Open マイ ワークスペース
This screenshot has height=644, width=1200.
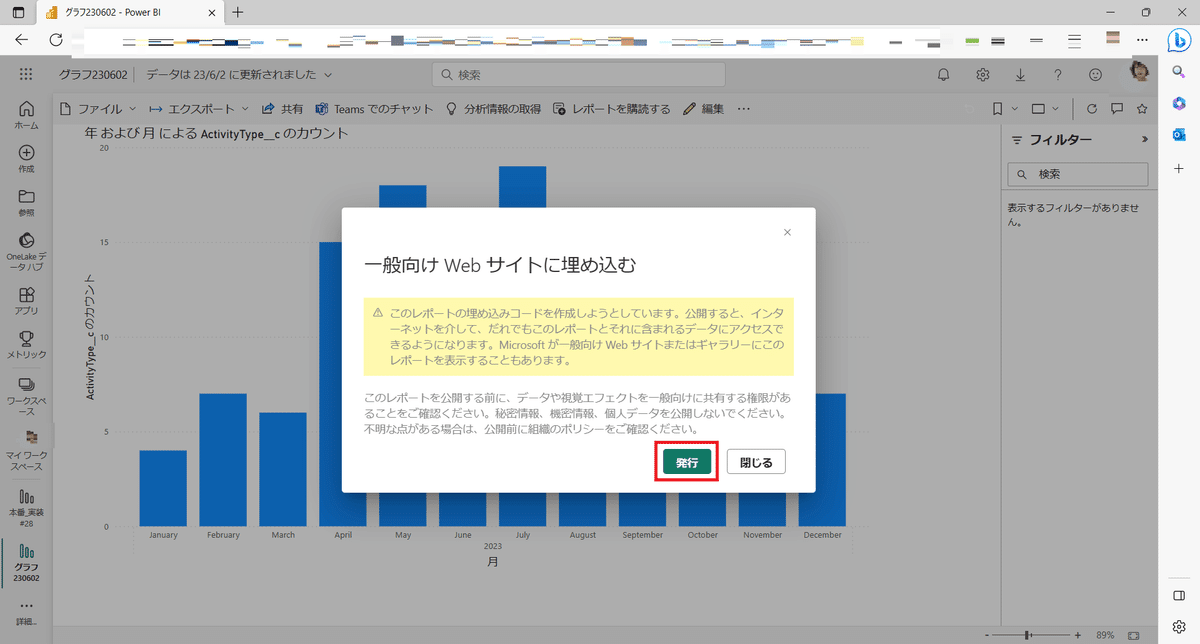(26, 451)
